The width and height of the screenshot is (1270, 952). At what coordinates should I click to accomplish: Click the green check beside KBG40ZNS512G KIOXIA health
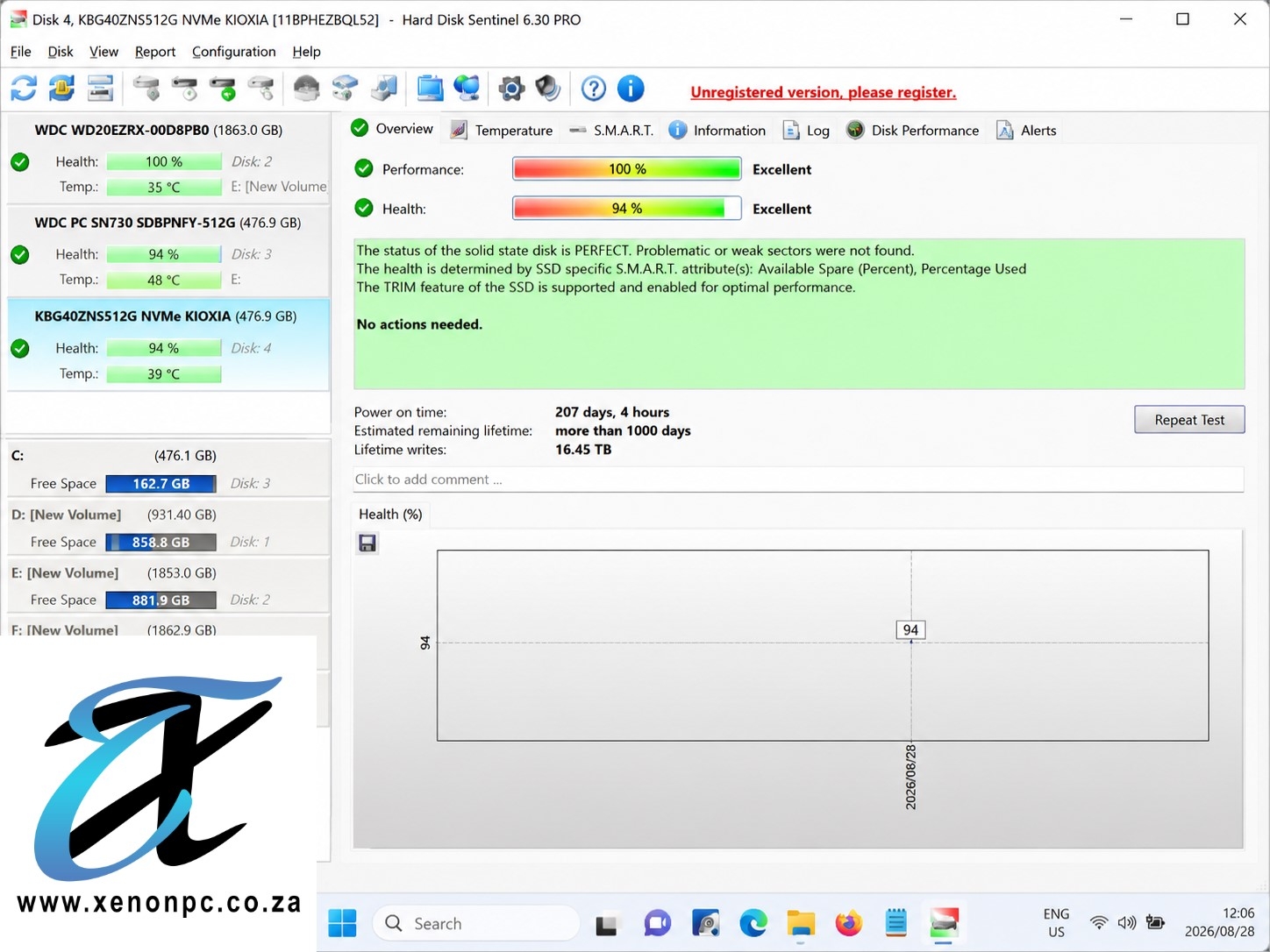coord(20,349)
